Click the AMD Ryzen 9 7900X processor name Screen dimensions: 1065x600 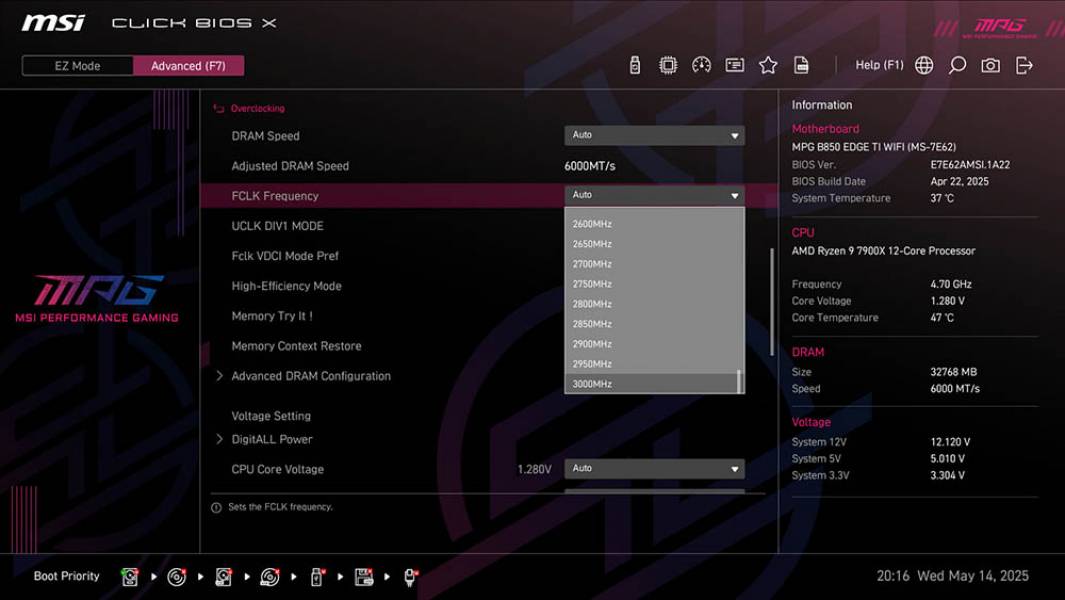tap(883, 251)
